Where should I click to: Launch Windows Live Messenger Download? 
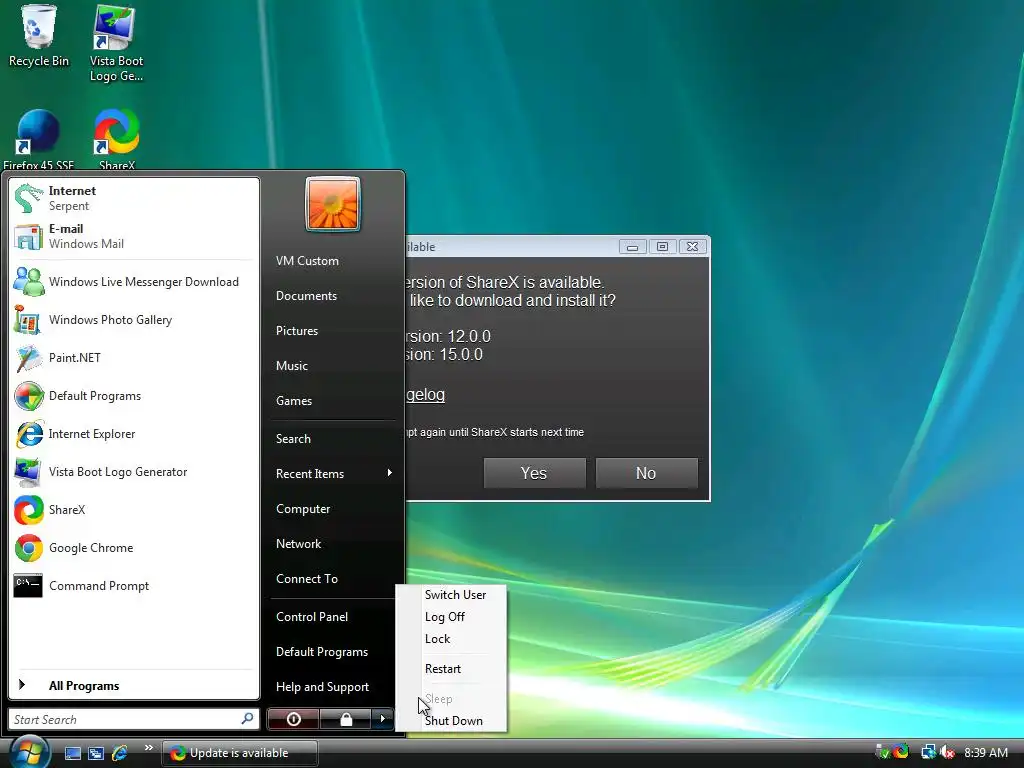tap(134, 281)
